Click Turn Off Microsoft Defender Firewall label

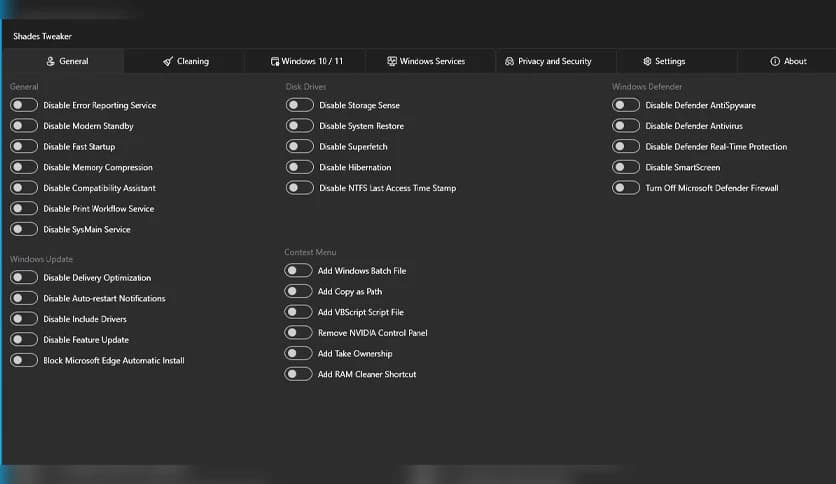711,188
